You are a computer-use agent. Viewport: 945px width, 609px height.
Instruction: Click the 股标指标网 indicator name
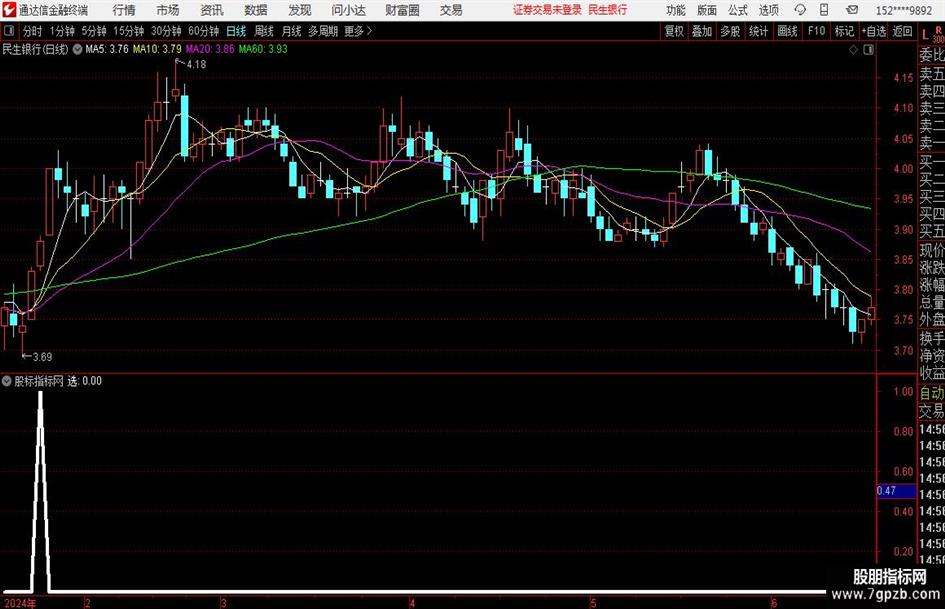[x=39, y=381]
